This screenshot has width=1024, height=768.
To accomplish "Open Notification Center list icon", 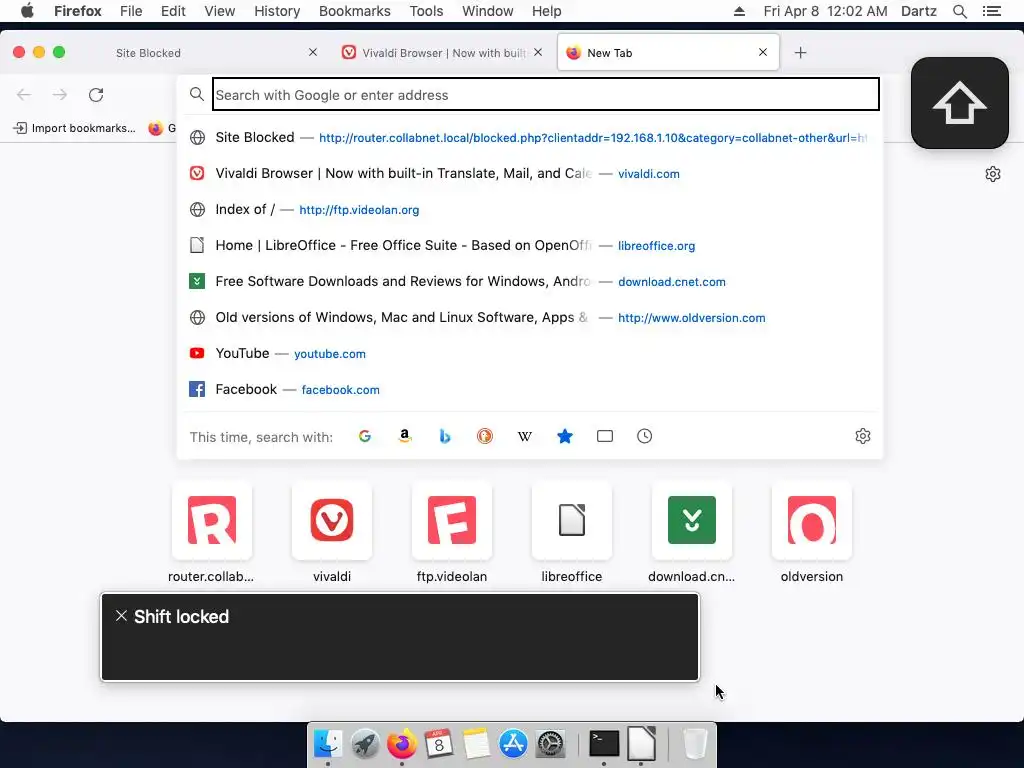I will (992, 11).
